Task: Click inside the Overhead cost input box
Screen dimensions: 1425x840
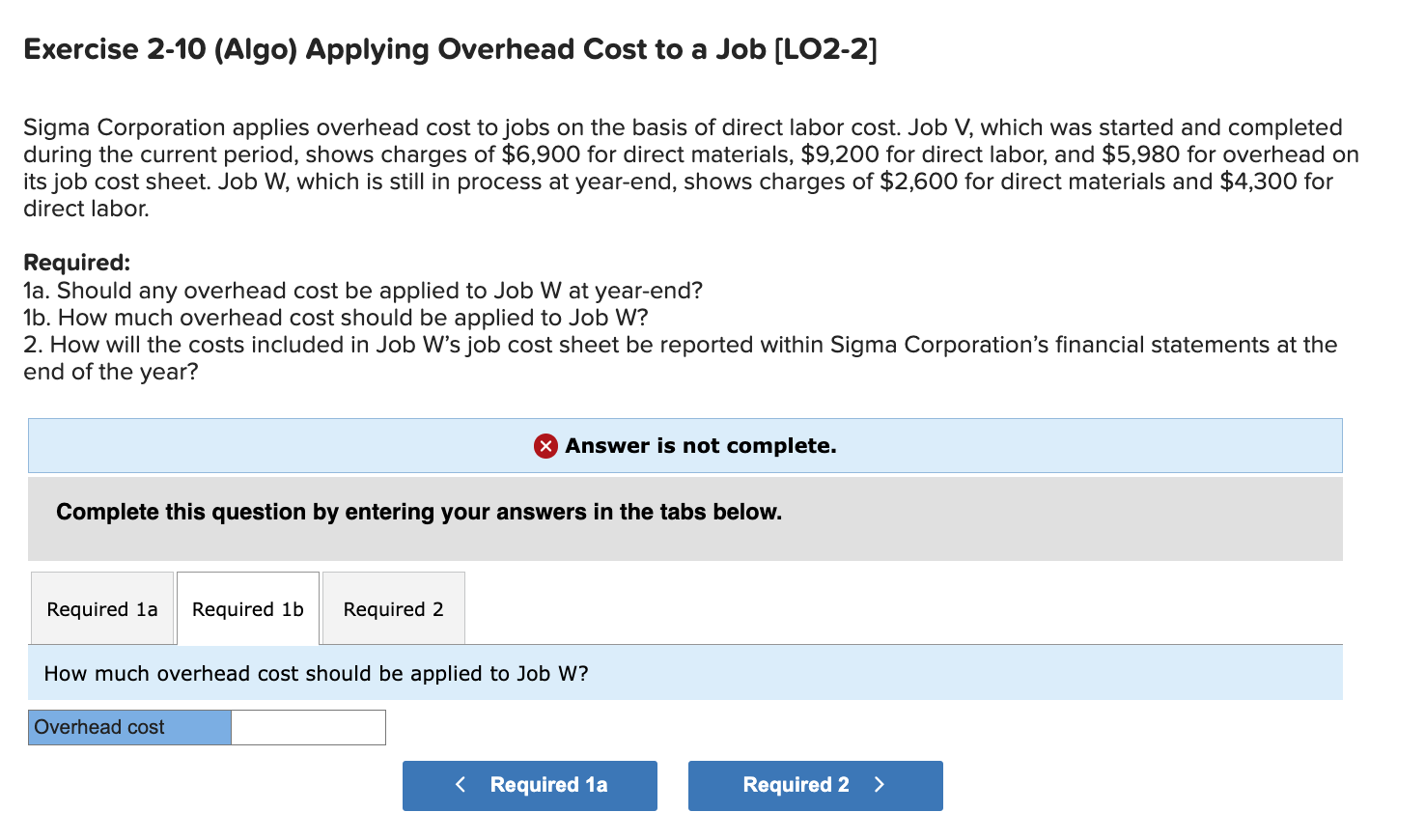Action: pyautogui.click(x=307, y=727)
